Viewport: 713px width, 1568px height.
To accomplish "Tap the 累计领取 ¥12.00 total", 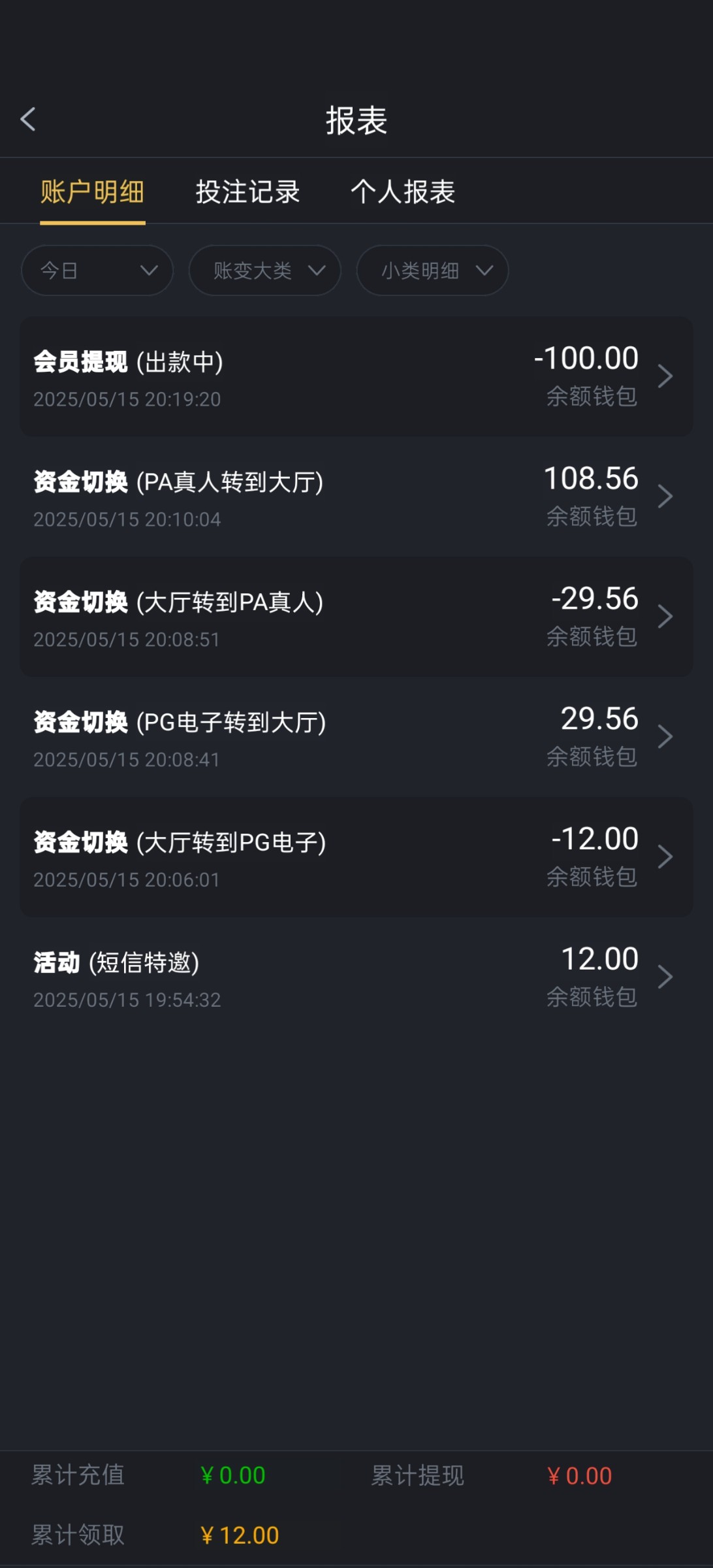I will click(x=240, y=1535).
